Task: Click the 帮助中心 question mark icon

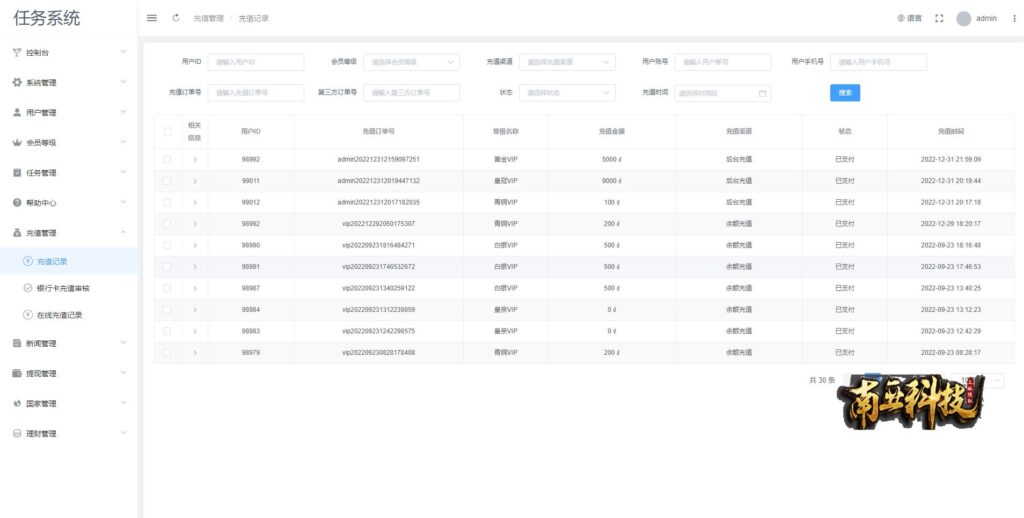Action: click(17, 202)
